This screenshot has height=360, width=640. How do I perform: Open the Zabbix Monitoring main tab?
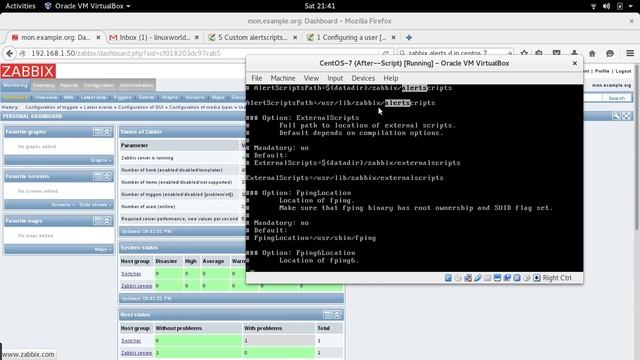click(x=16, y=85)
